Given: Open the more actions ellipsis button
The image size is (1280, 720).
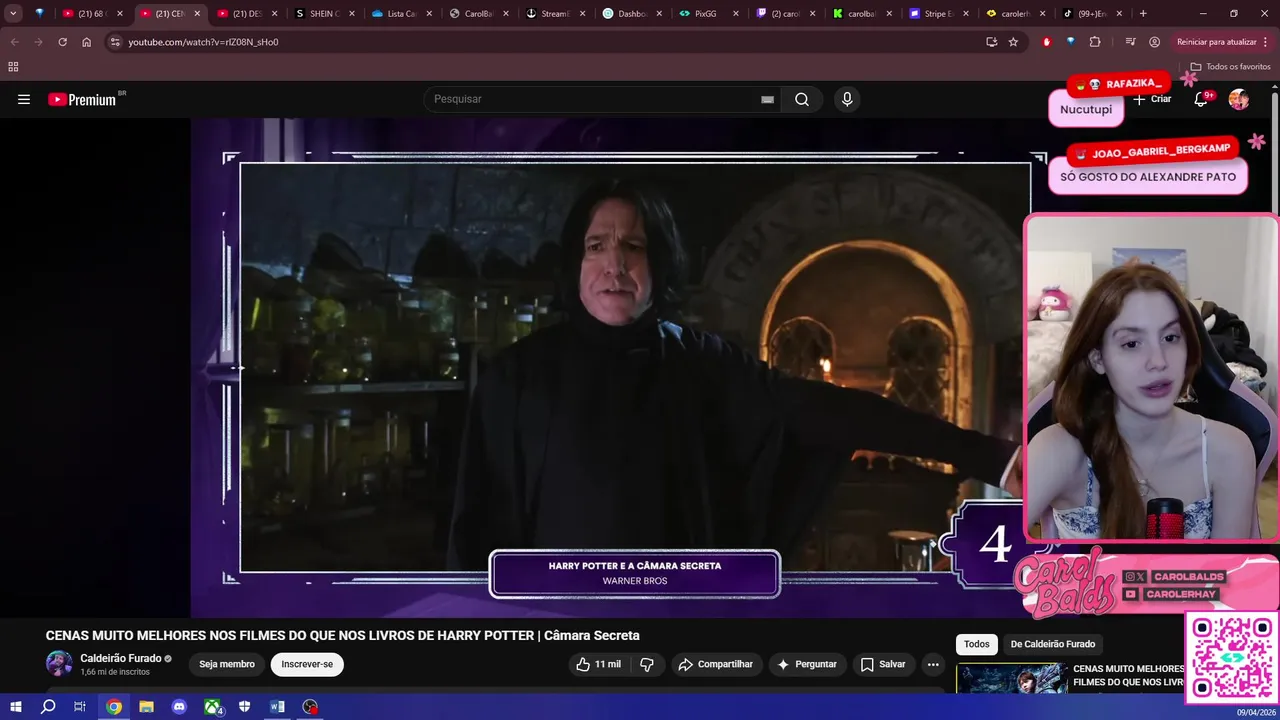Looking at the screenshot, I should point(933,664).
